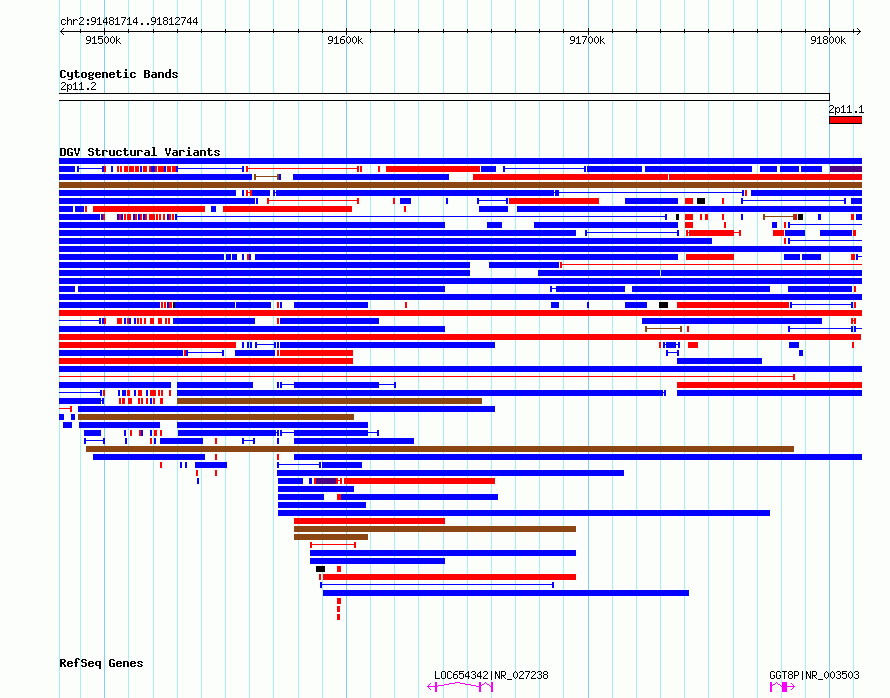This screenshot has width=890, height=698.
Task: Click the small purple segment left of the 91600k gridline
Action: coord(326,481)
